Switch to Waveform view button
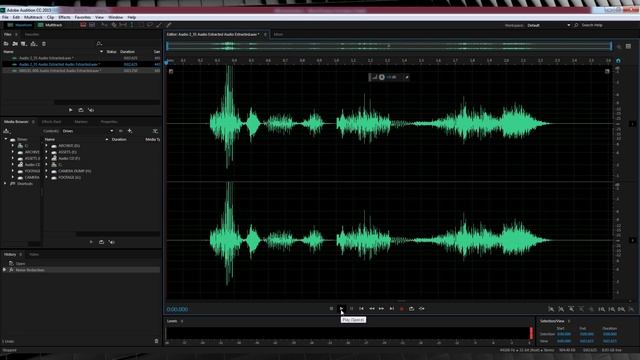The height and width of the screenshot is (360, 640). [20, 25]
